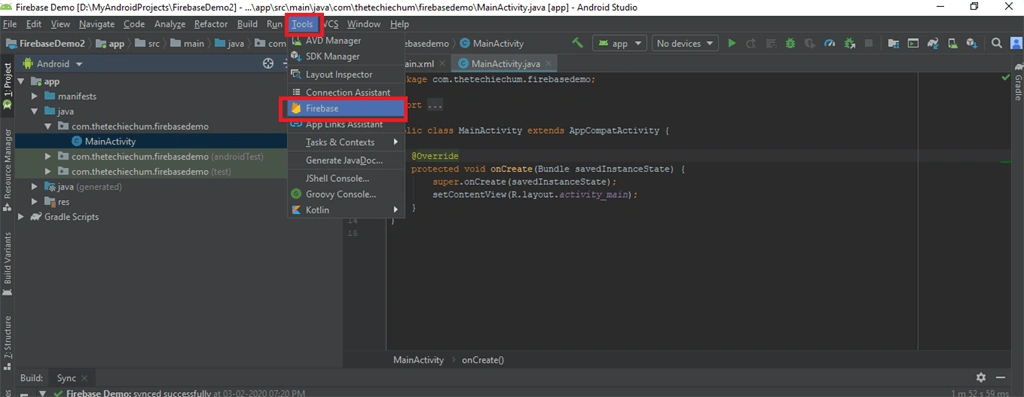This screenshot has width=1024, height=397.
Task: Click the Select Opened File target icon
Action: tap(268, 64)
